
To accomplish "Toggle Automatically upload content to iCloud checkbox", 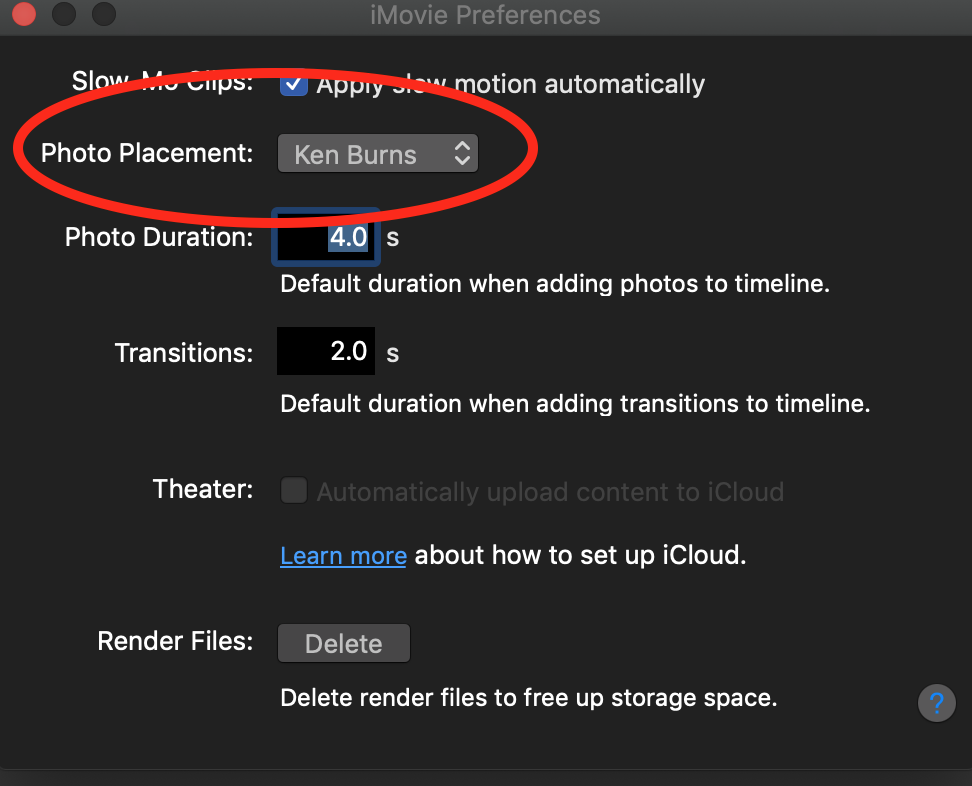I will (293, 490).
